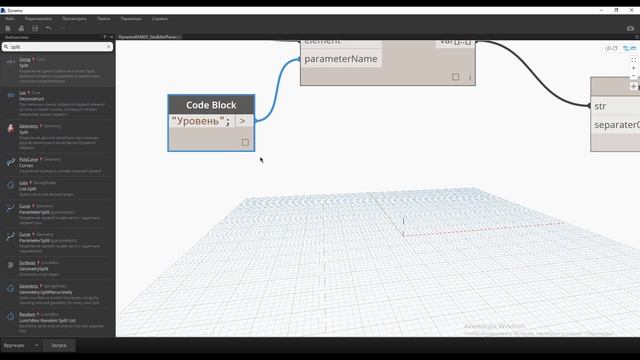Clear the library search field
The height and width of the screenshot is (360, 640).
pyautogui.click(x=109, y=47)
